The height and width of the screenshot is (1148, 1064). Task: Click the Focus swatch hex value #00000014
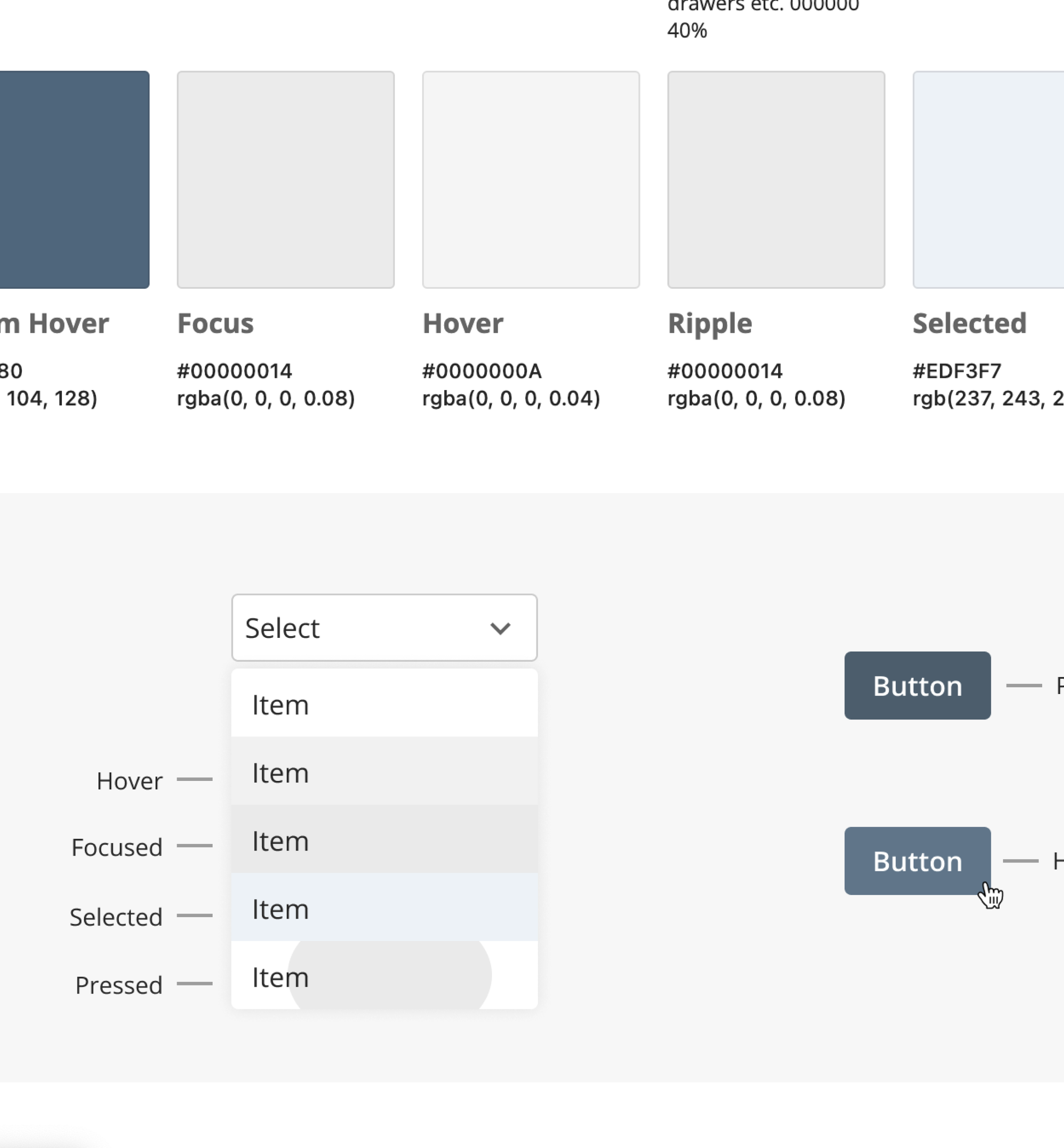[x=235, y=371]
